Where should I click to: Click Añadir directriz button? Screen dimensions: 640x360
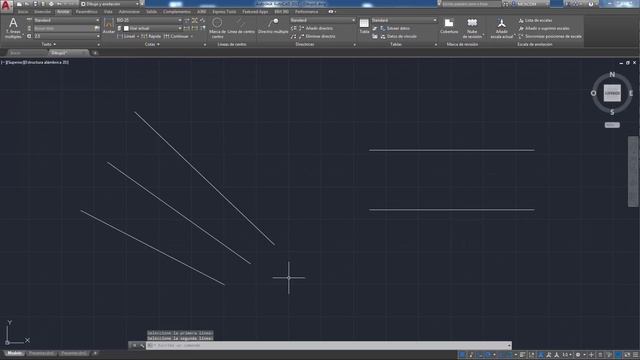pos(315,29)
